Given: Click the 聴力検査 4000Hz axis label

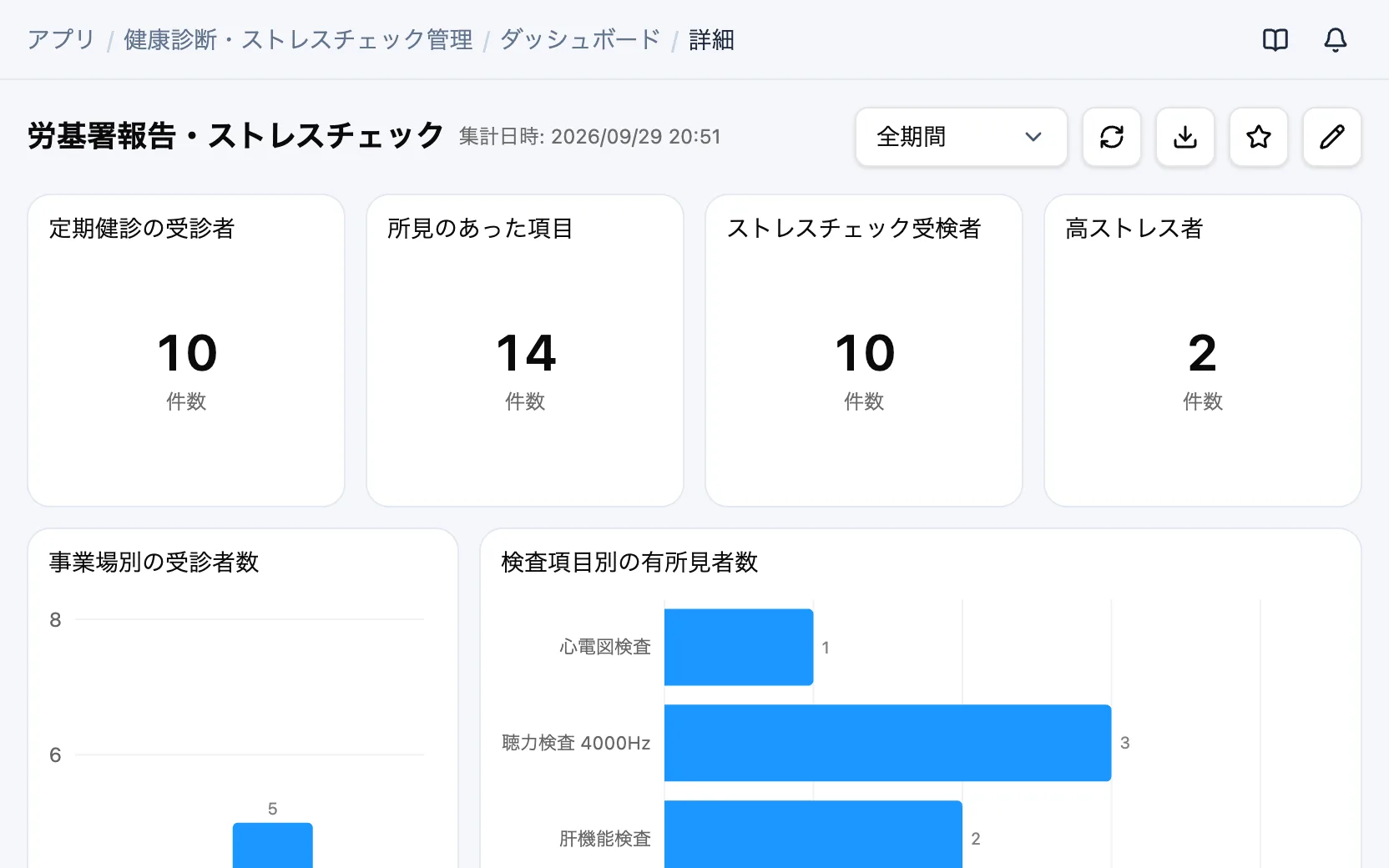Looking at the screenshot, I should click(x=576, y=743).
